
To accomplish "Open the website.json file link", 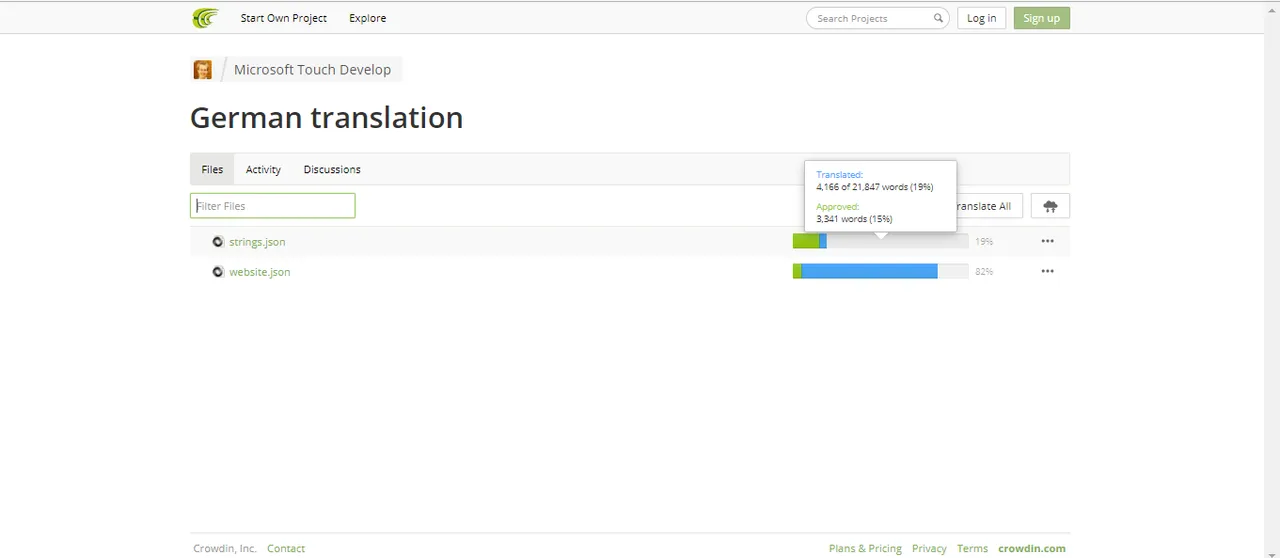I will [x=259, y=272].
